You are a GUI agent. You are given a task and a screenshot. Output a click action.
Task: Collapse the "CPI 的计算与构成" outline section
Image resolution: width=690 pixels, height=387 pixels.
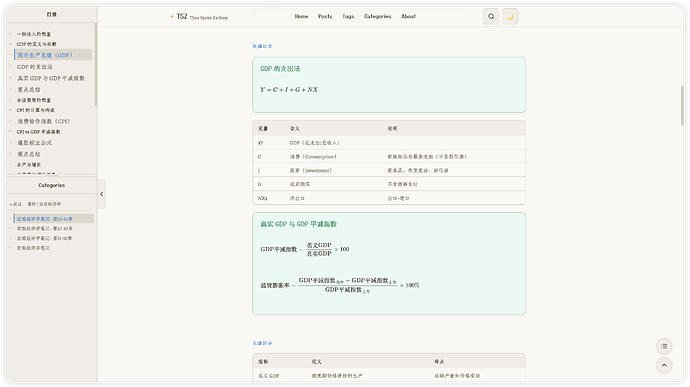11,110
